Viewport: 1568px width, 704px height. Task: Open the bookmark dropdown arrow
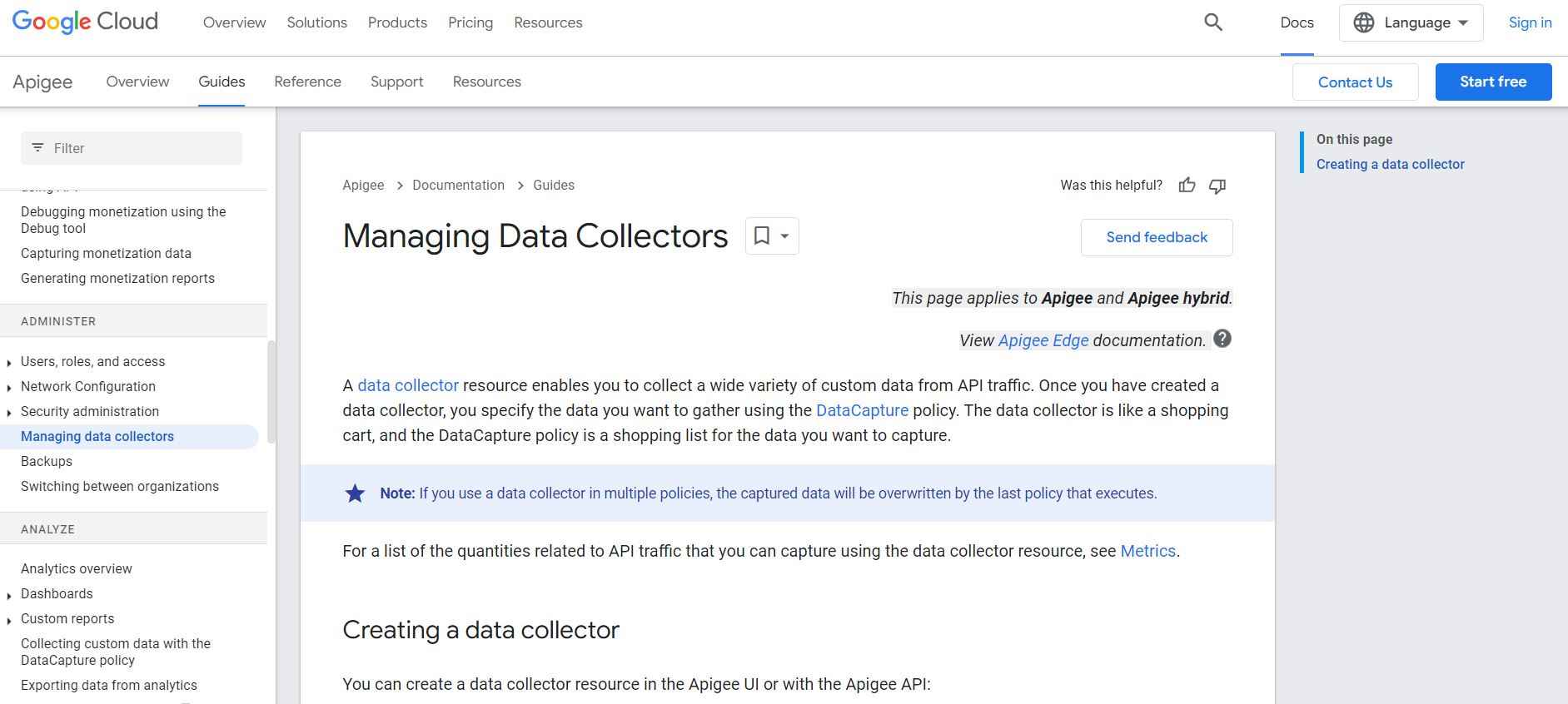[784, 236]
